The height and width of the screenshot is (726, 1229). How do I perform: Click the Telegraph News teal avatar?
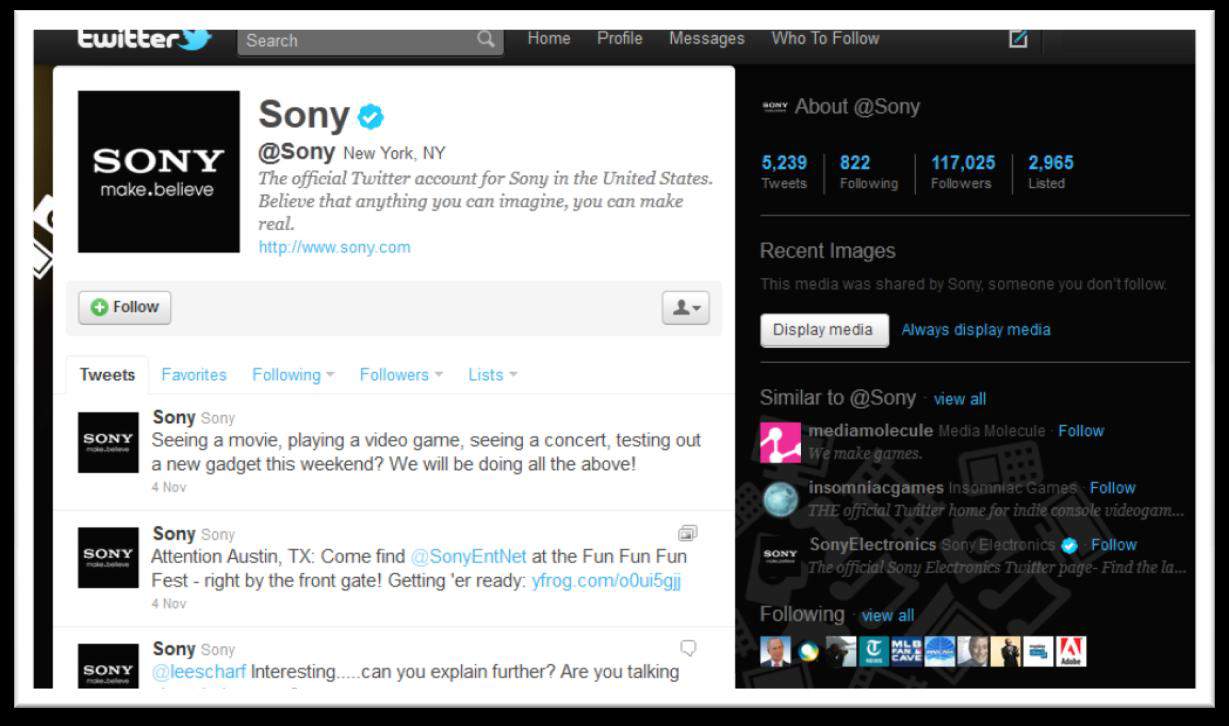[874, 652]
